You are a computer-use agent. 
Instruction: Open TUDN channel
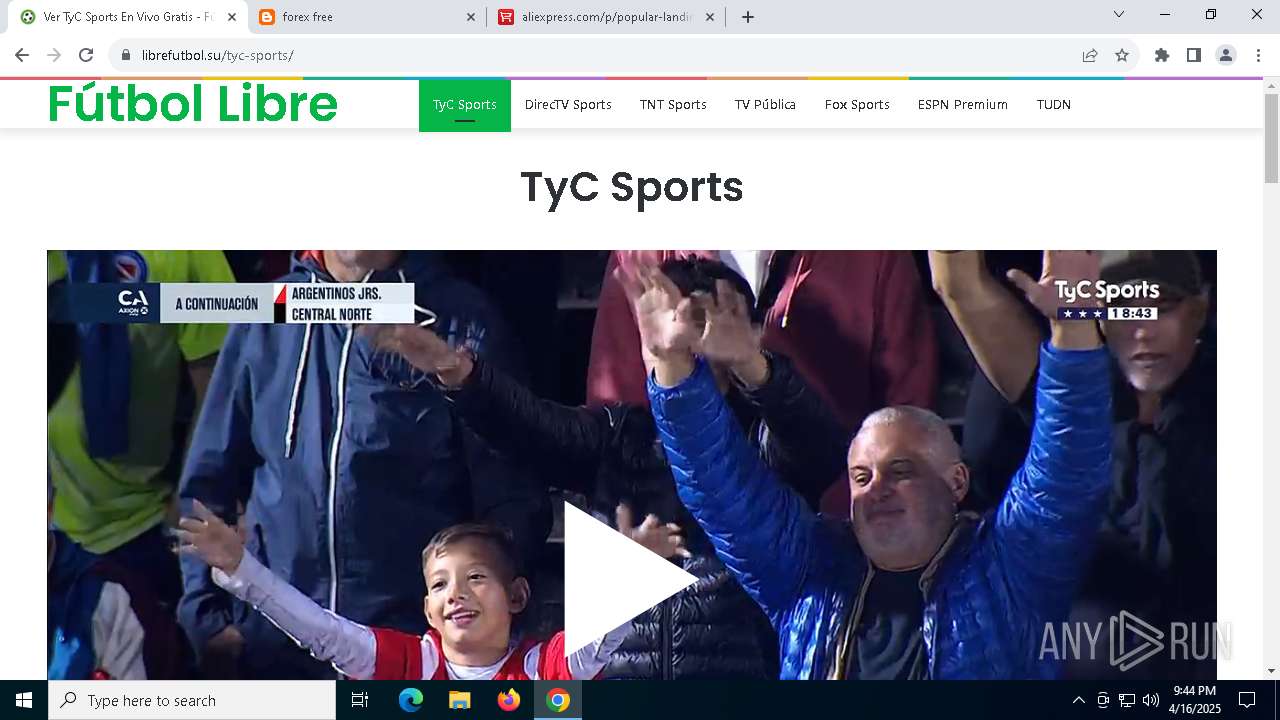pos(1054,105)
